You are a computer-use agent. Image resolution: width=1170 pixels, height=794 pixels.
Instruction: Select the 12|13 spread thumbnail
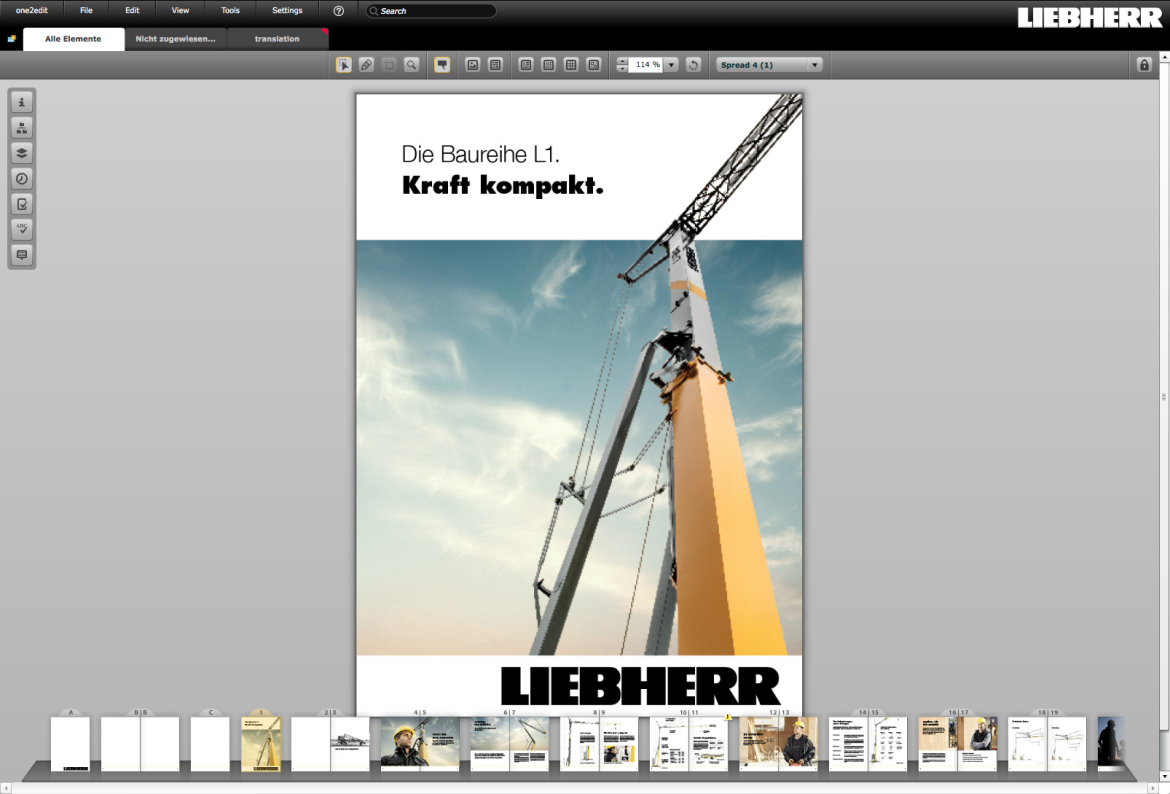point(778,743)
